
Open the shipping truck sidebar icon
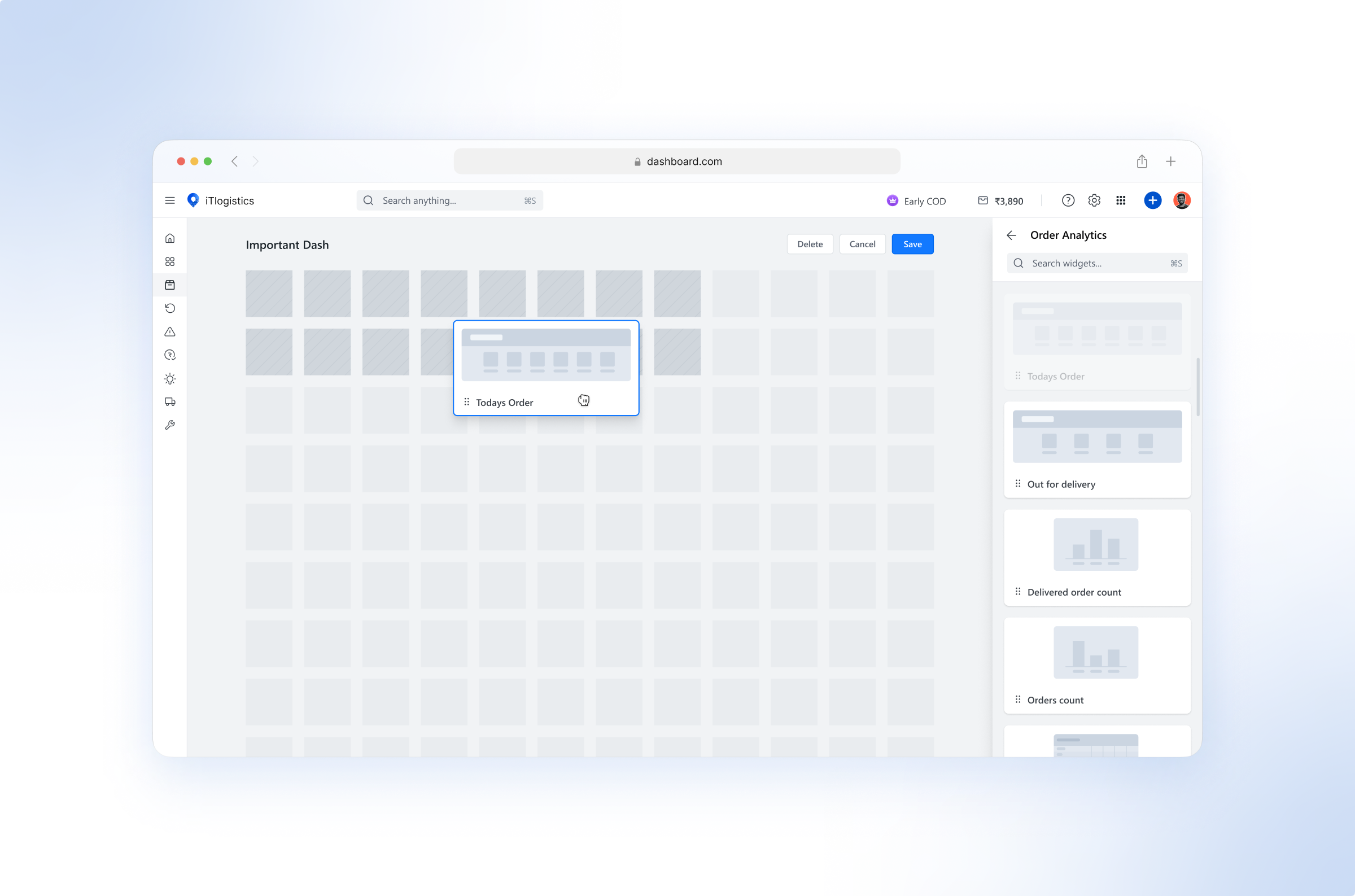coord(170,402)
